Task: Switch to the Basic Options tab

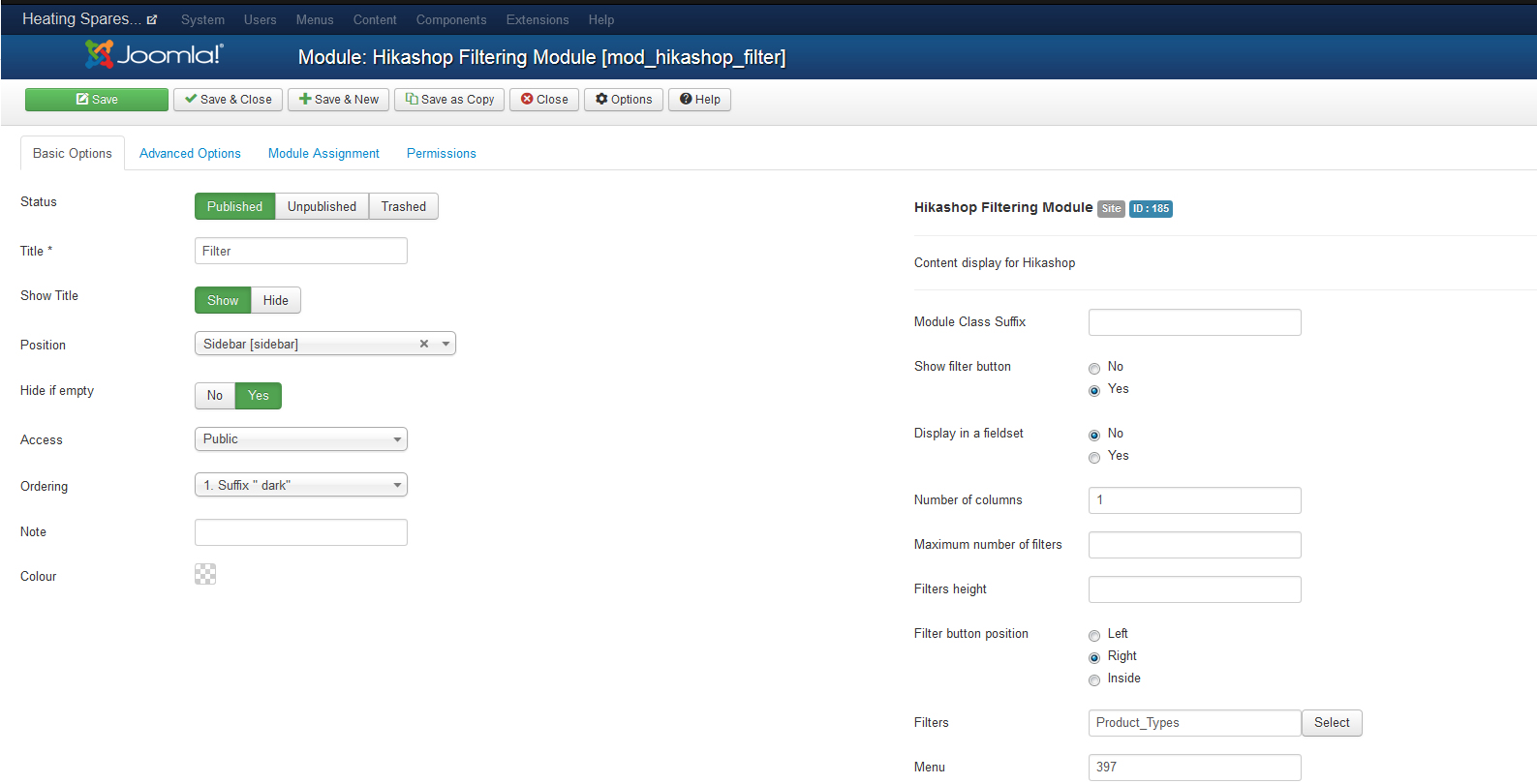Action: [x=73, y=153]
